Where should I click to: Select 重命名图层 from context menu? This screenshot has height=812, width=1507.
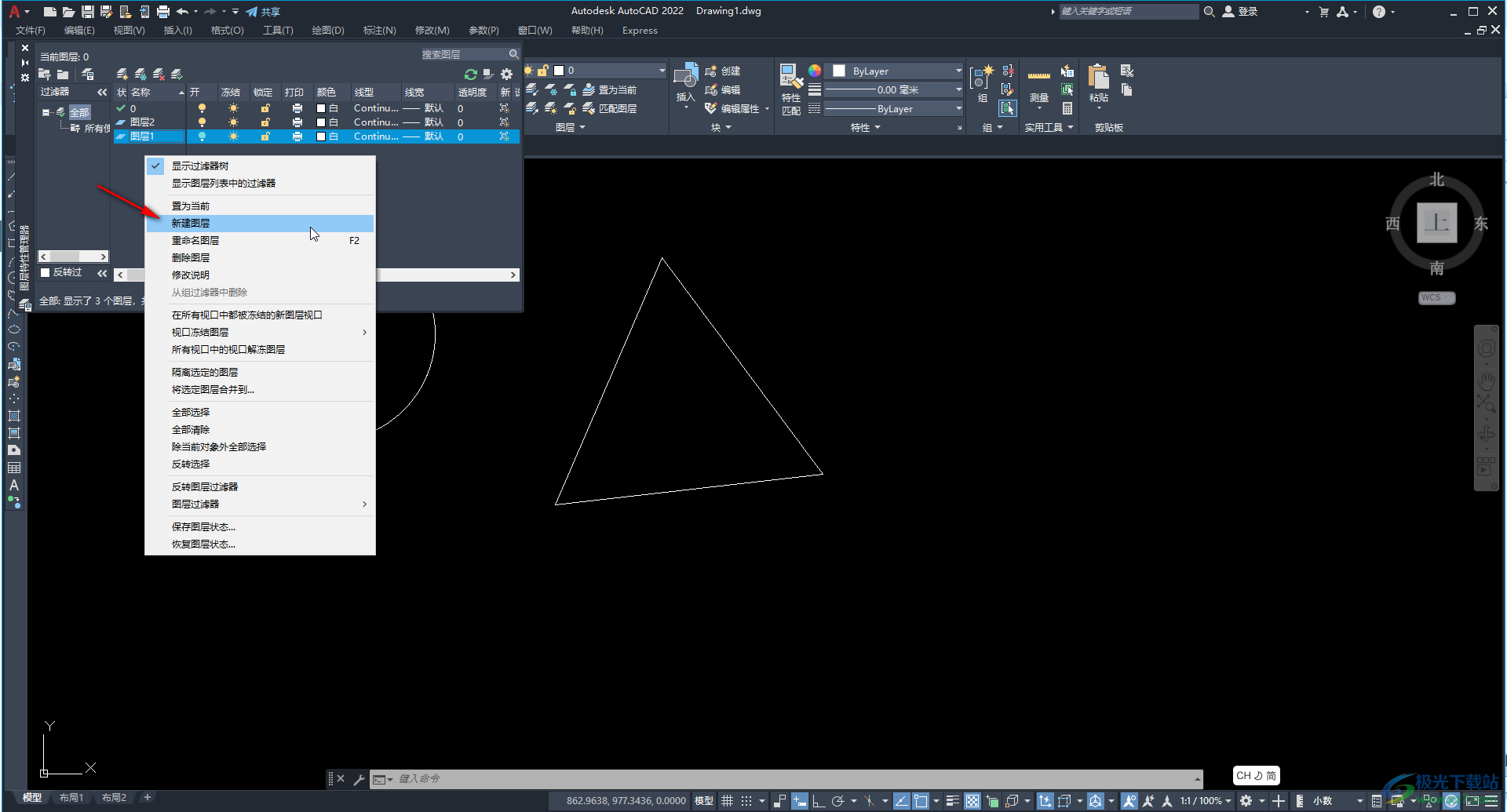261,240
